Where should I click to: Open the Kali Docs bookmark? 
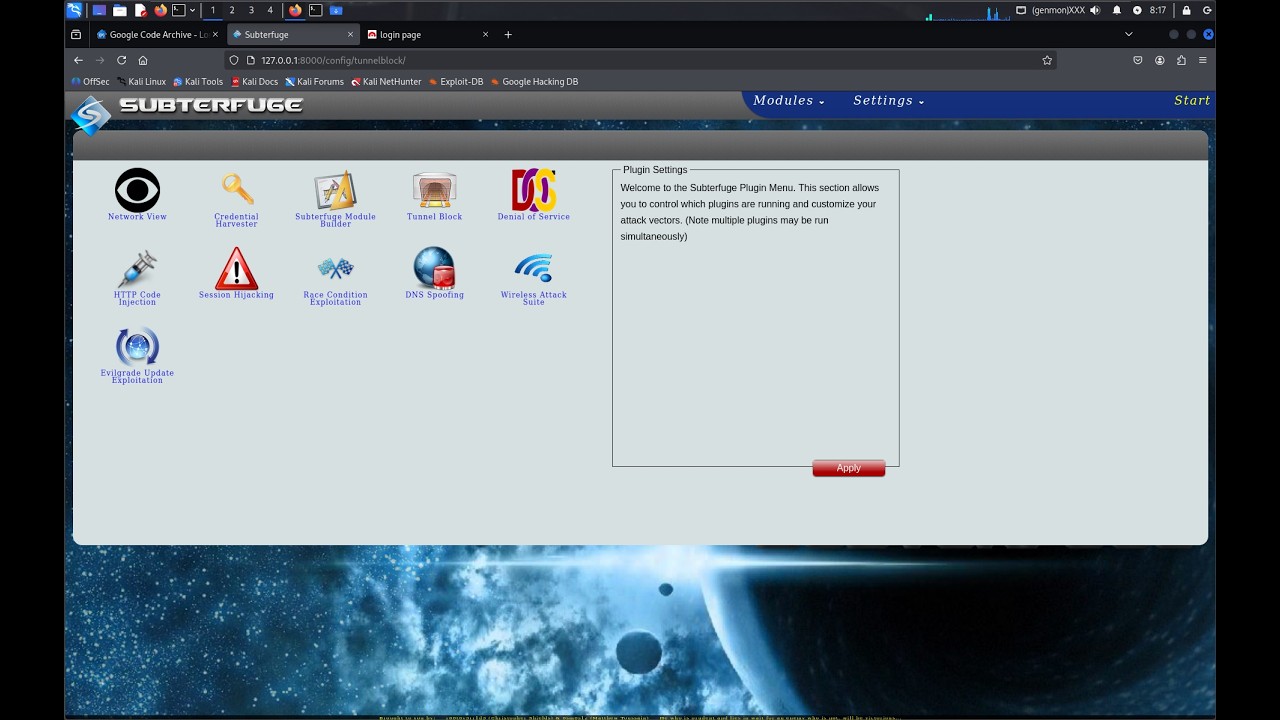click(255, 82)
